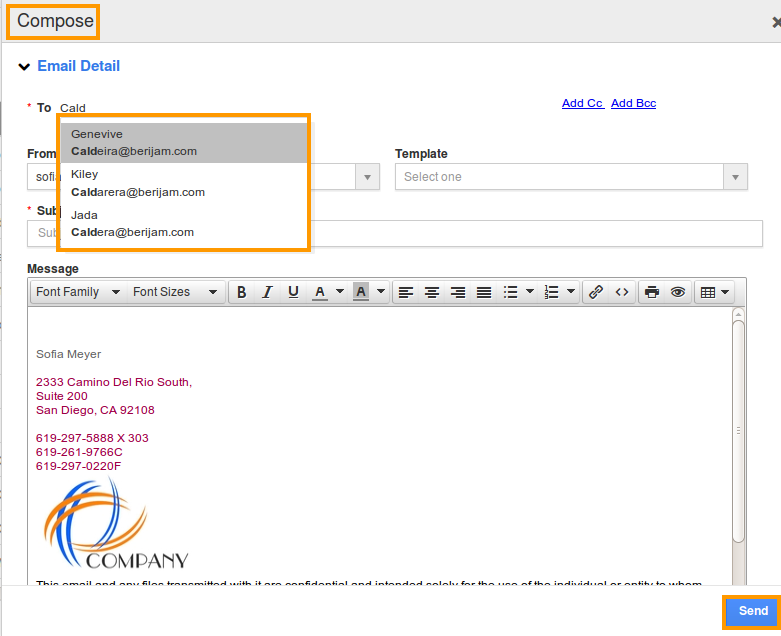
Task: Collapse the Email Detail section
Action: tap(24, 66)
